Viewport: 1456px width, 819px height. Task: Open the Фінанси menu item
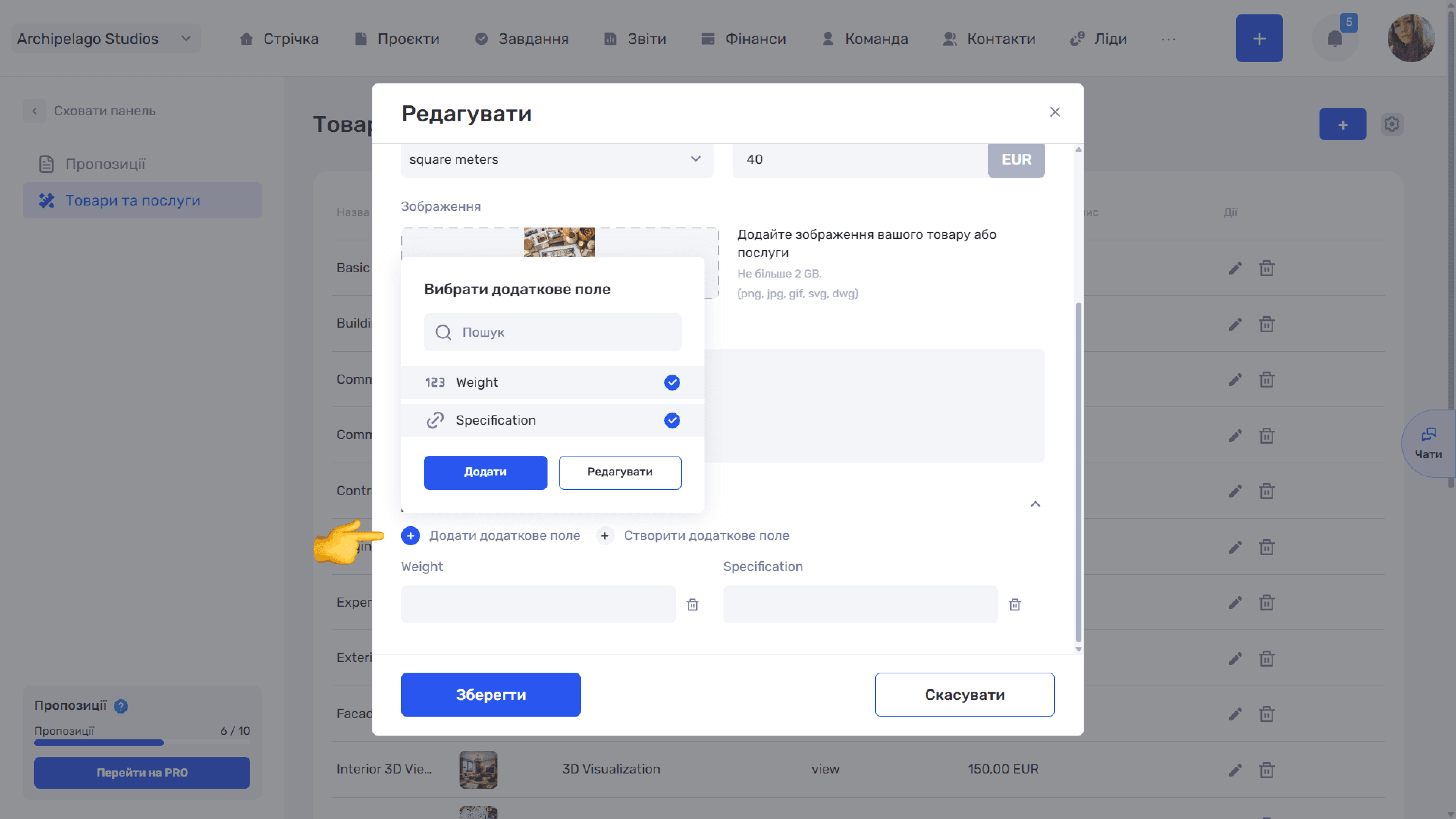pyautogui.click(x=743, y=39)
